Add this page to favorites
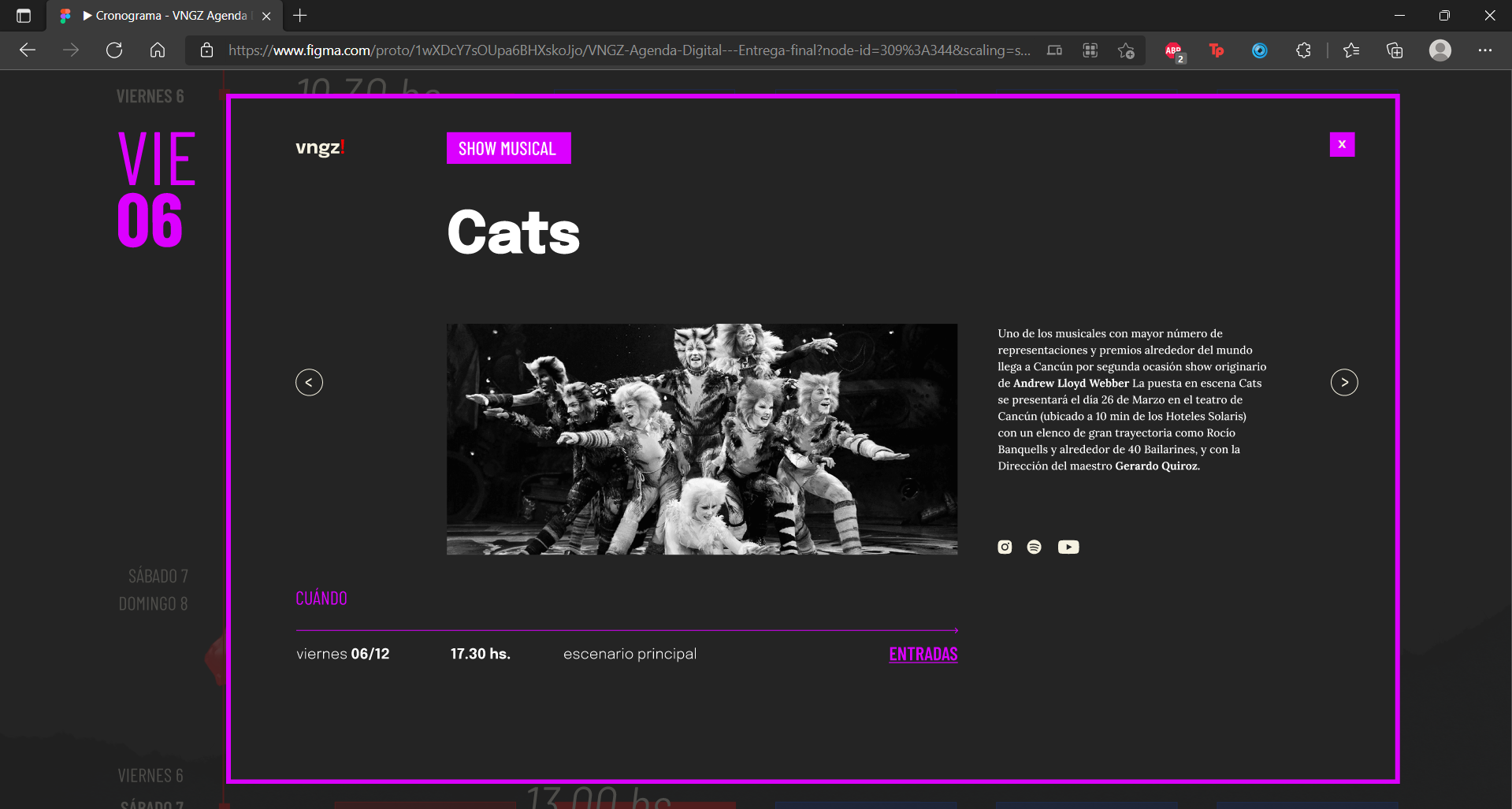1512x809 pixels. [x=1126, y=50]
